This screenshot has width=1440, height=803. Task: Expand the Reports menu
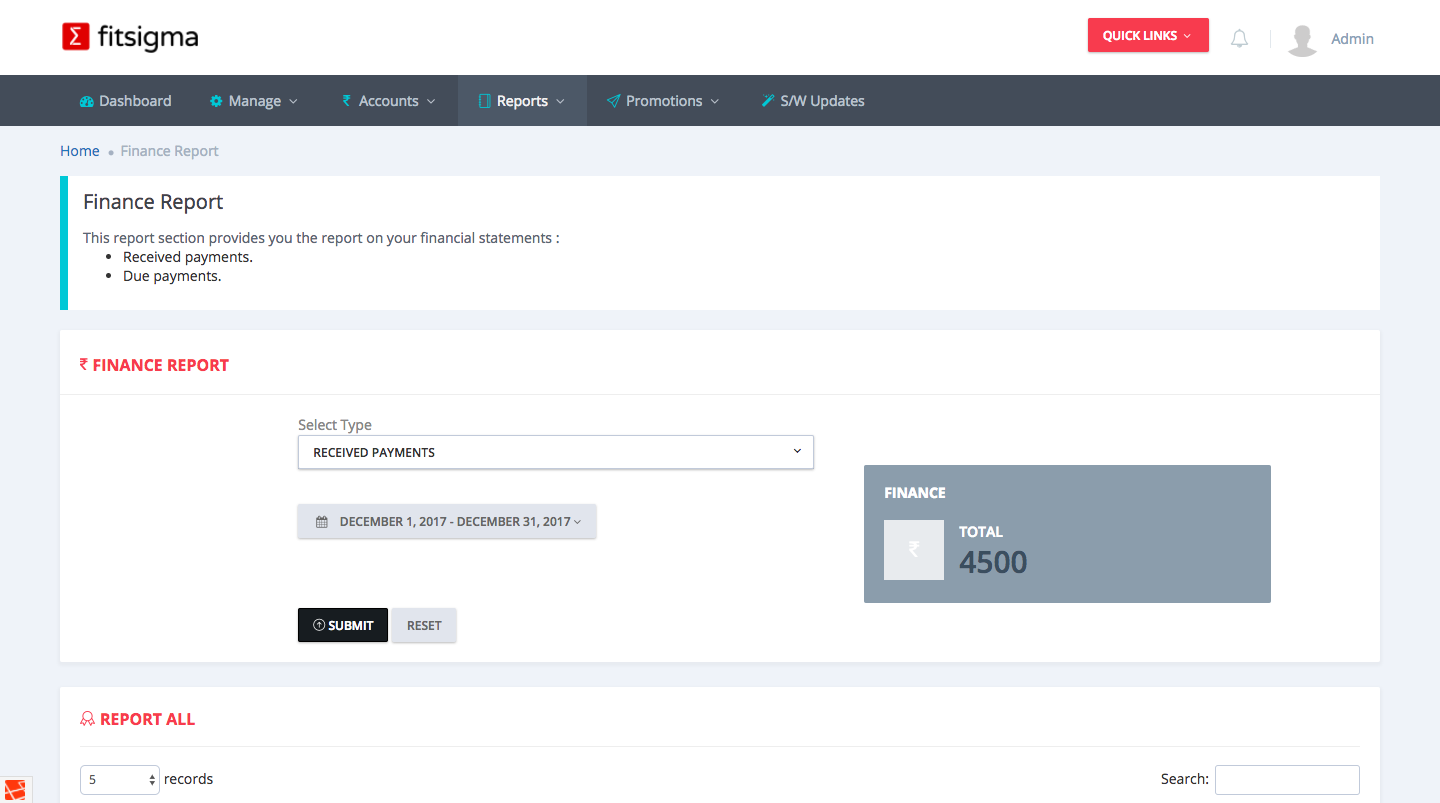tap(522, 101)
